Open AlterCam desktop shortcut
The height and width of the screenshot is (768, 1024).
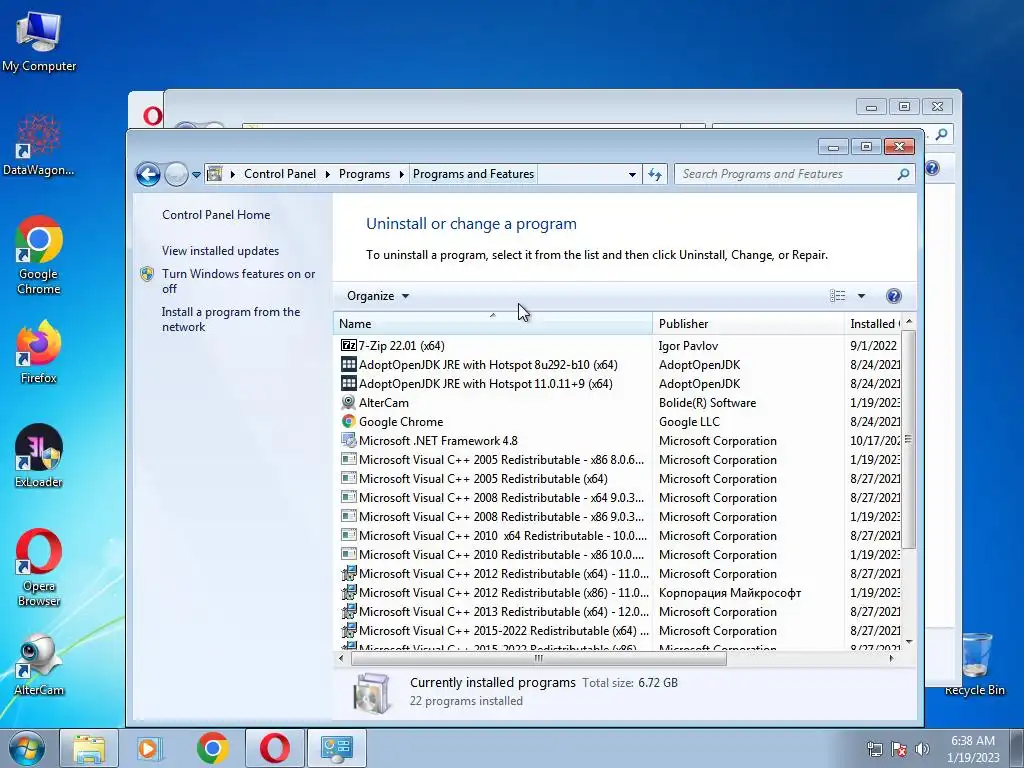(x=39, y=665)
